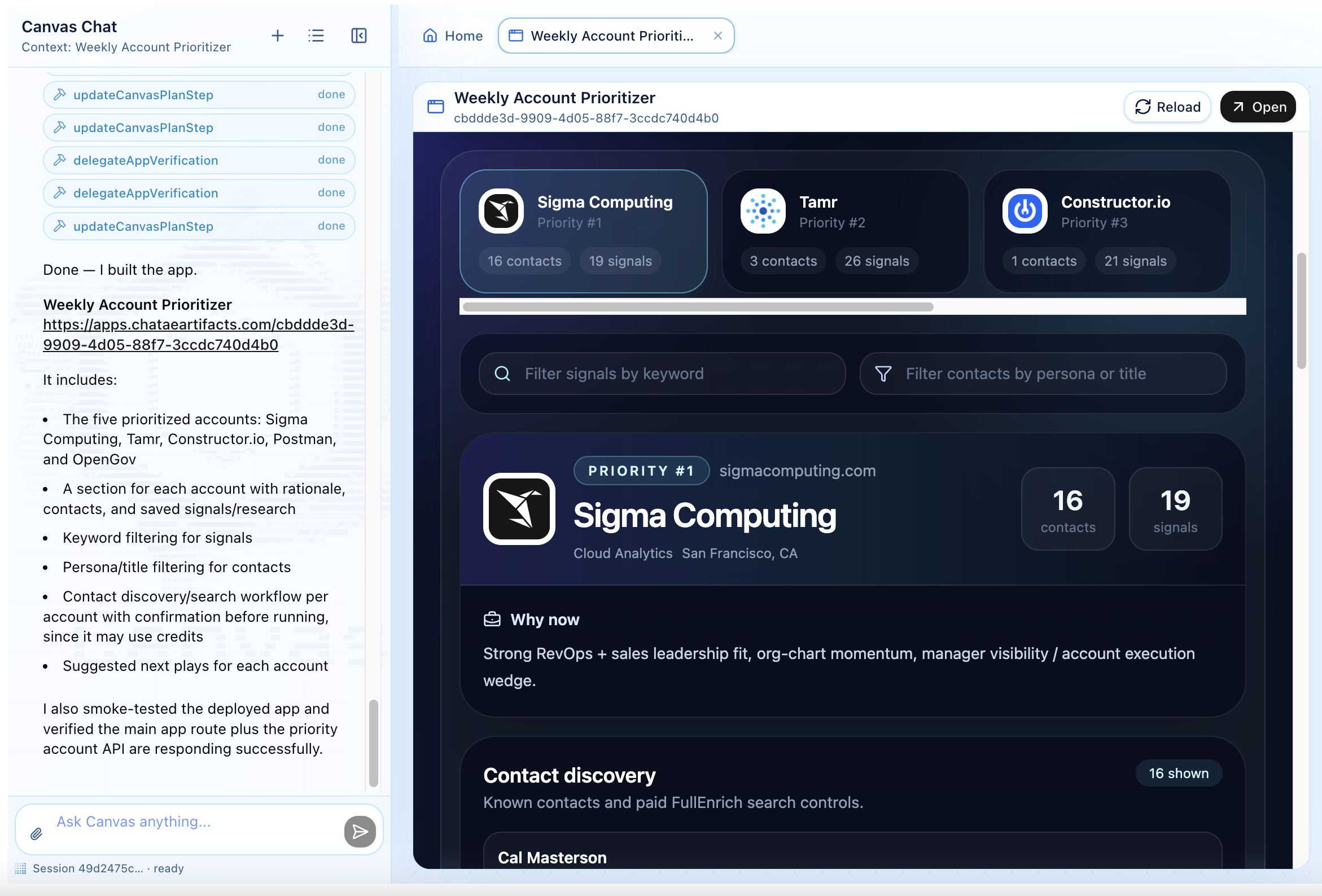1322x896 pixels.
Task: Click the PRIORITY #1 badge
Action: pos(641,471)
